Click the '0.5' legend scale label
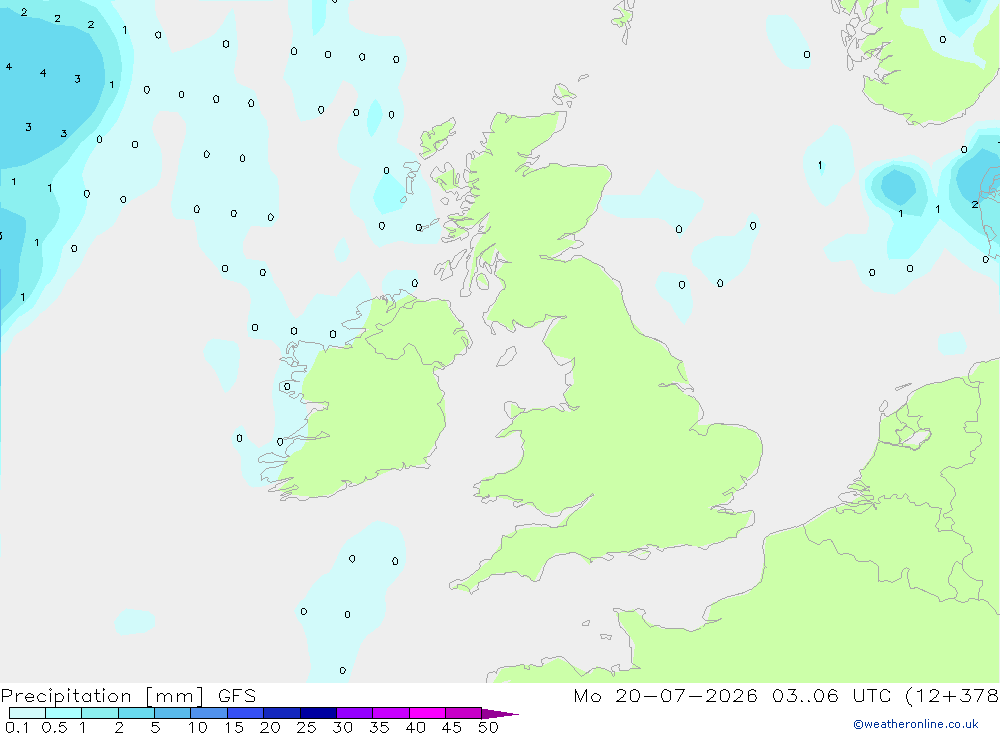The height and width of the screenshot is (733, 1000). [54, 727]
